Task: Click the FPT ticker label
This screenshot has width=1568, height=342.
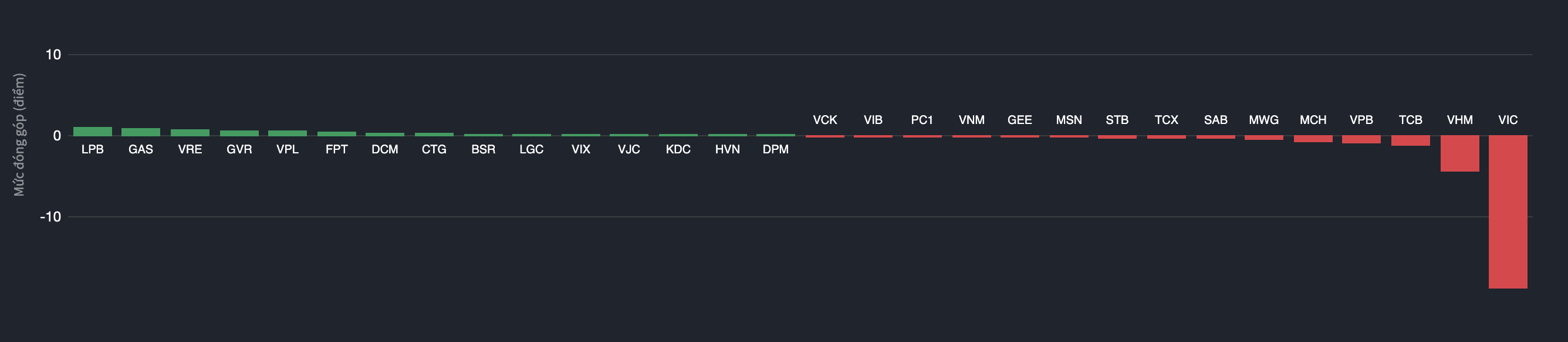Action: click(x=337, y=149)
